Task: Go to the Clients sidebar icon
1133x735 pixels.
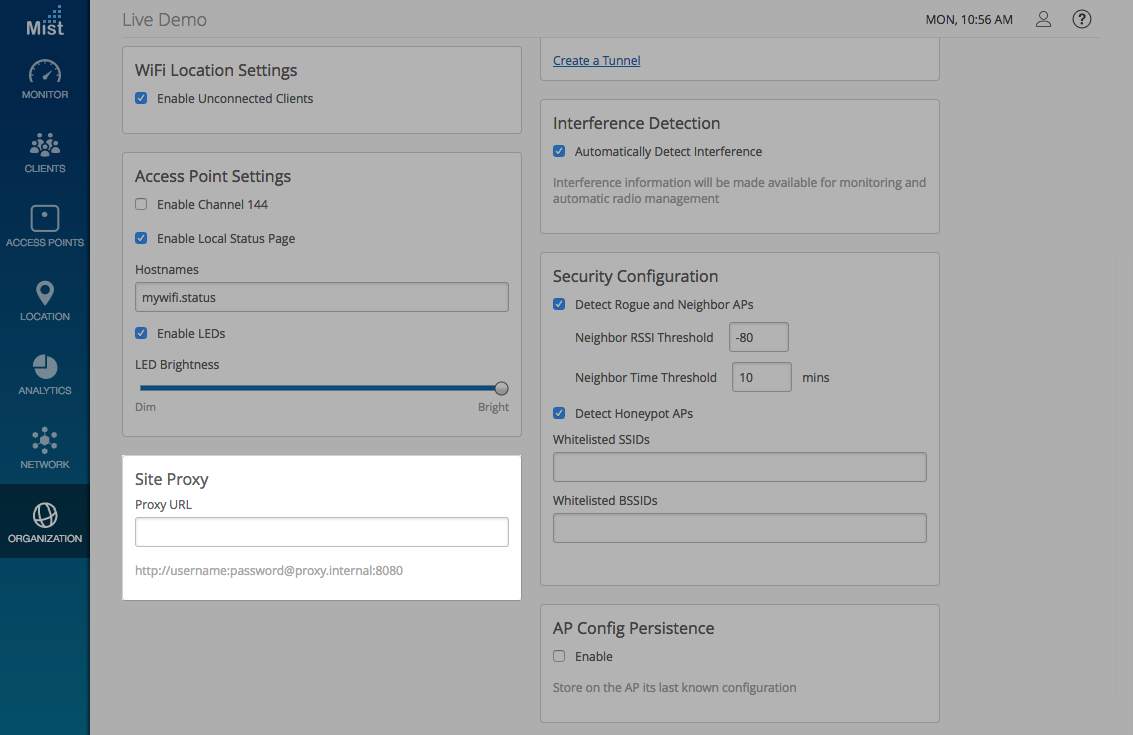Action: (45, 153)
